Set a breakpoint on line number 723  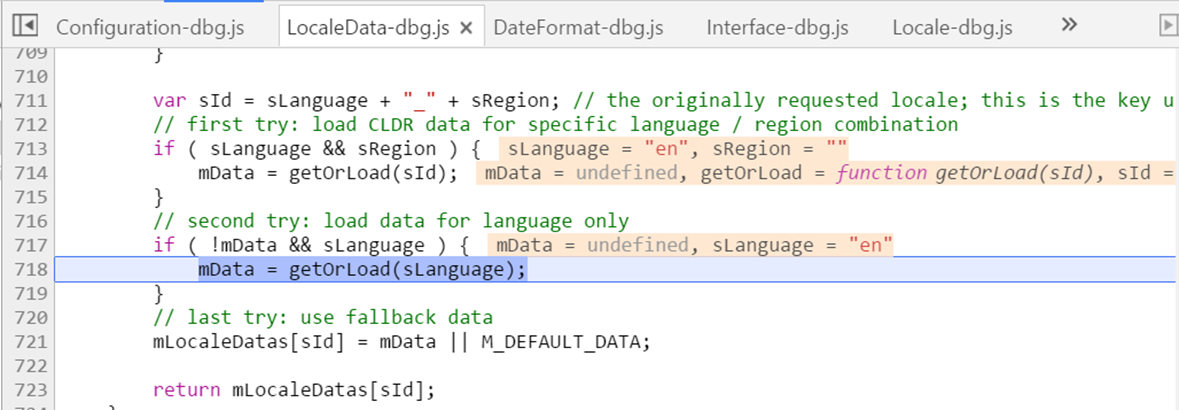[x=31, y=390]
